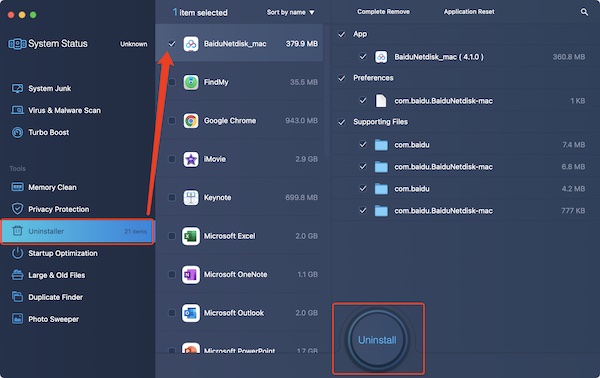The width and height of the screenshot is (600, 378).
Task: Click 7.4 MB com.baidu folder icon
Action: 381,145
